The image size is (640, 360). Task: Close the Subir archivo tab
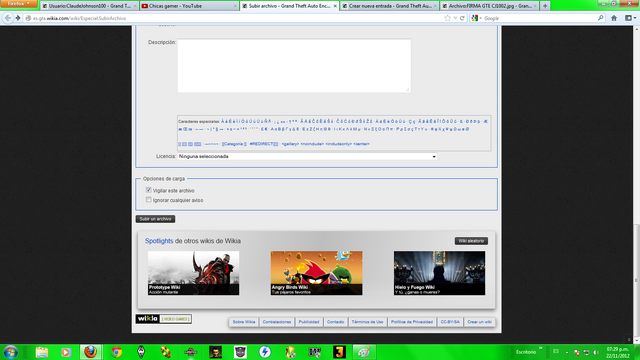[x=335, y=6]
